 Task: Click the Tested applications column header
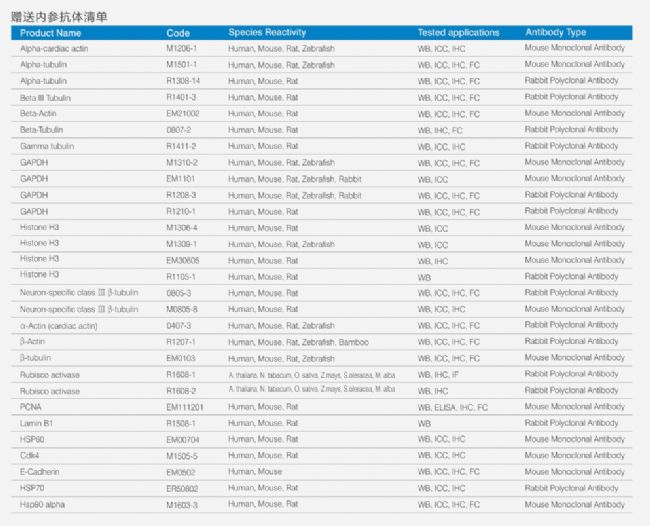point(458,33)
